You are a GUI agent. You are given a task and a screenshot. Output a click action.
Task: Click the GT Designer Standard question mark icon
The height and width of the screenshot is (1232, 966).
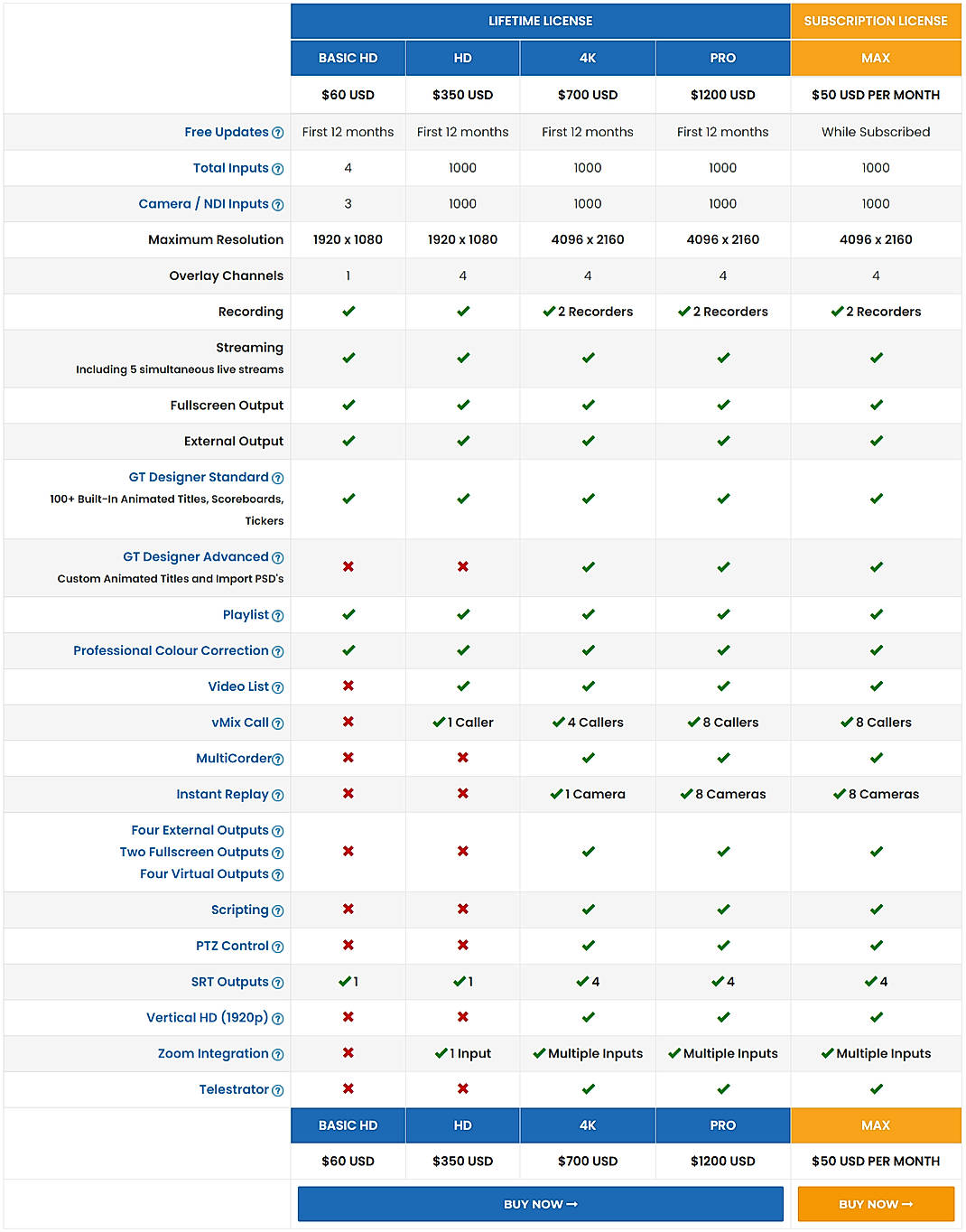pyautogui.click(x=277, y=477)
